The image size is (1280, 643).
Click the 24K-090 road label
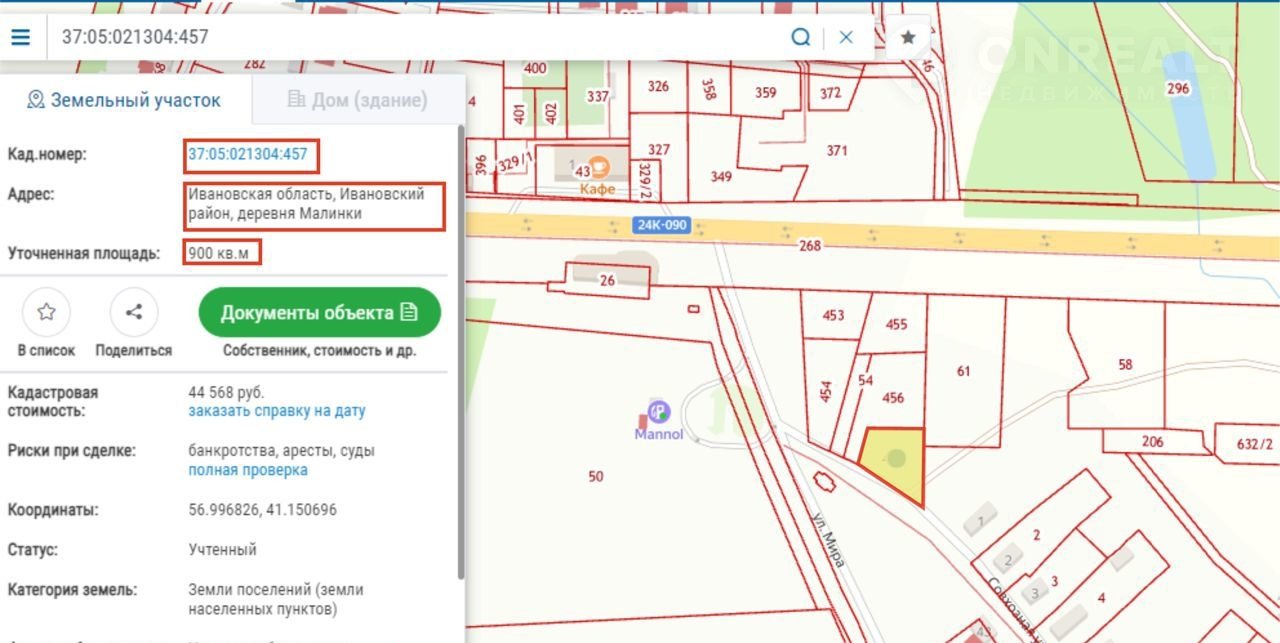tap(662, 225)
